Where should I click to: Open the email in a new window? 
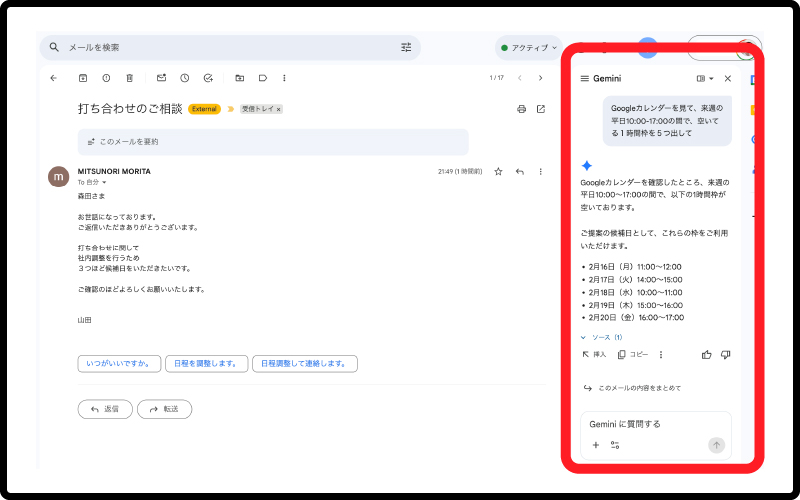click(541, 109)
